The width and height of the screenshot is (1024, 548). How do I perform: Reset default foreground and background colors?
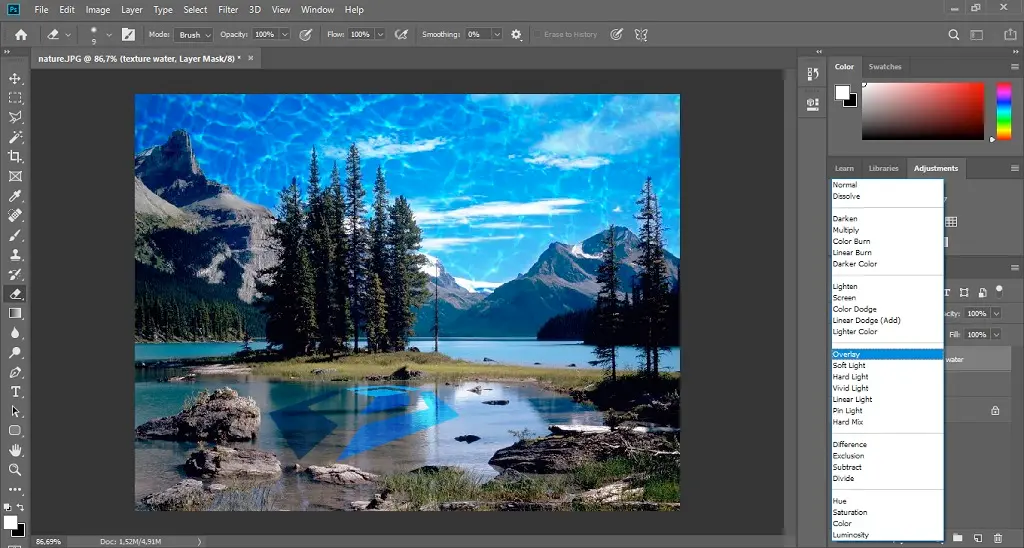pos(7,507)
